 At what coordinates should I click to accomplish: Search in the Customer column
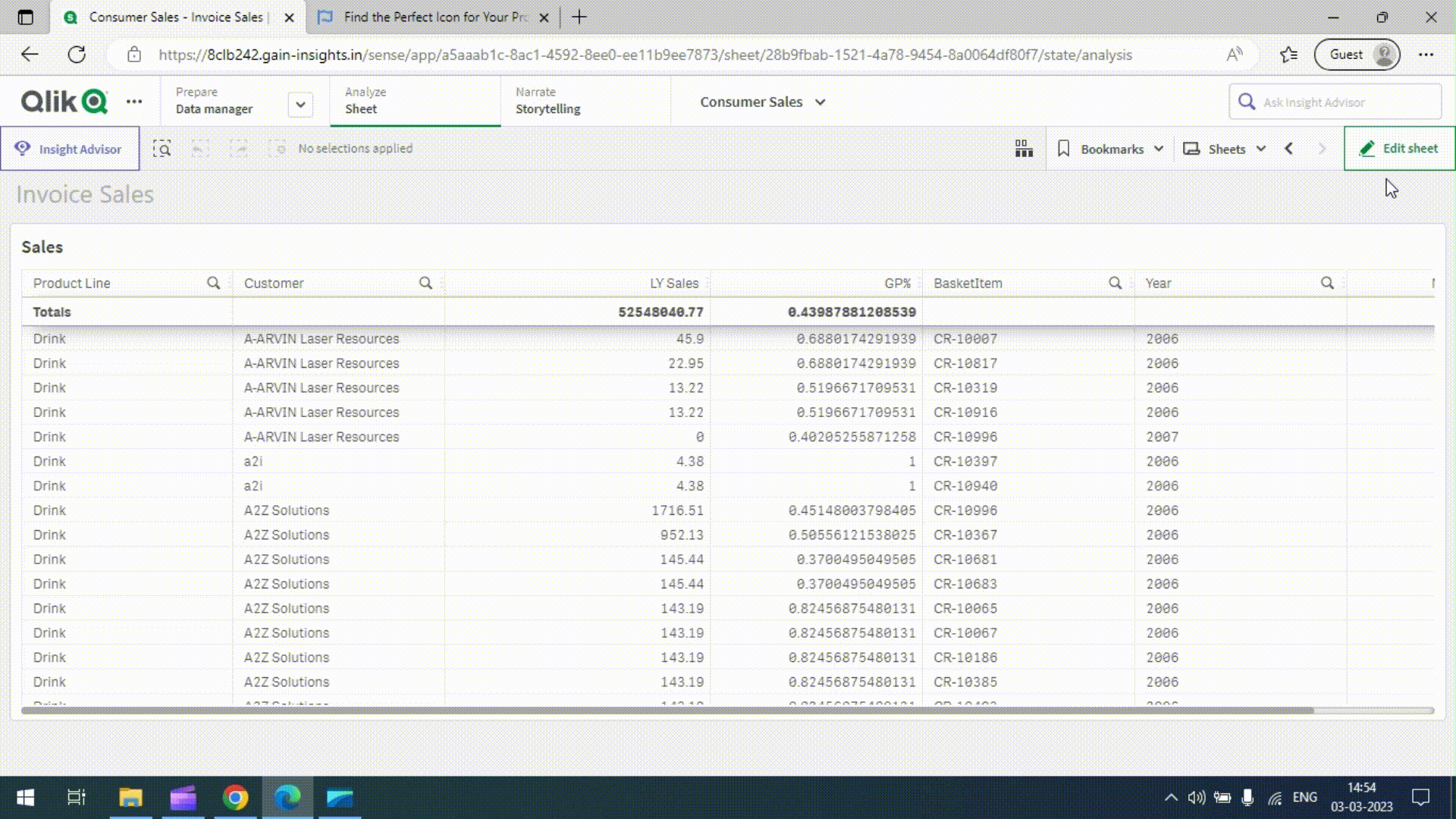[425, 283]
